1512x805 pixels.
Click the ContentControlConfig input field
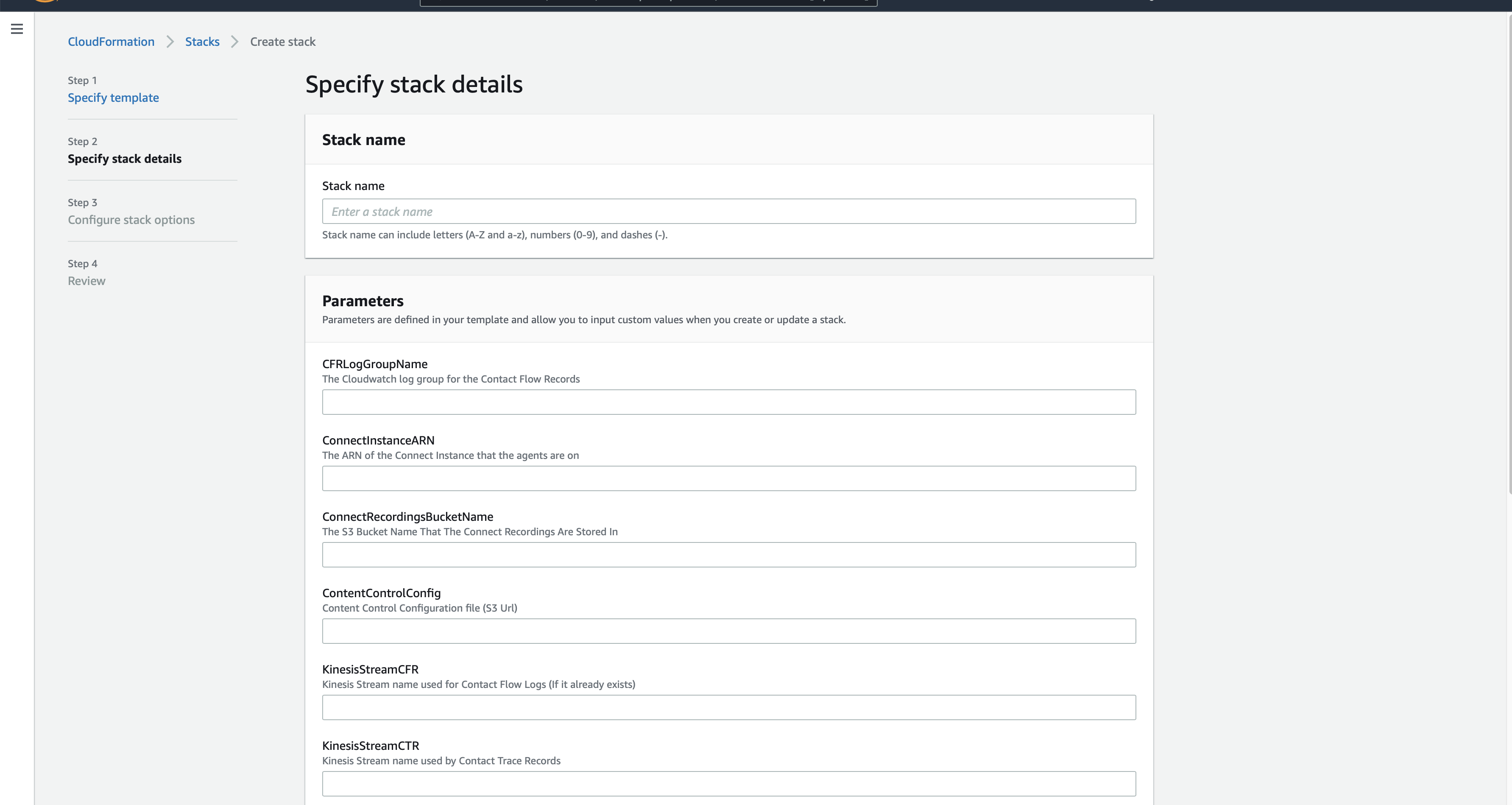click(x=728, y=631)
